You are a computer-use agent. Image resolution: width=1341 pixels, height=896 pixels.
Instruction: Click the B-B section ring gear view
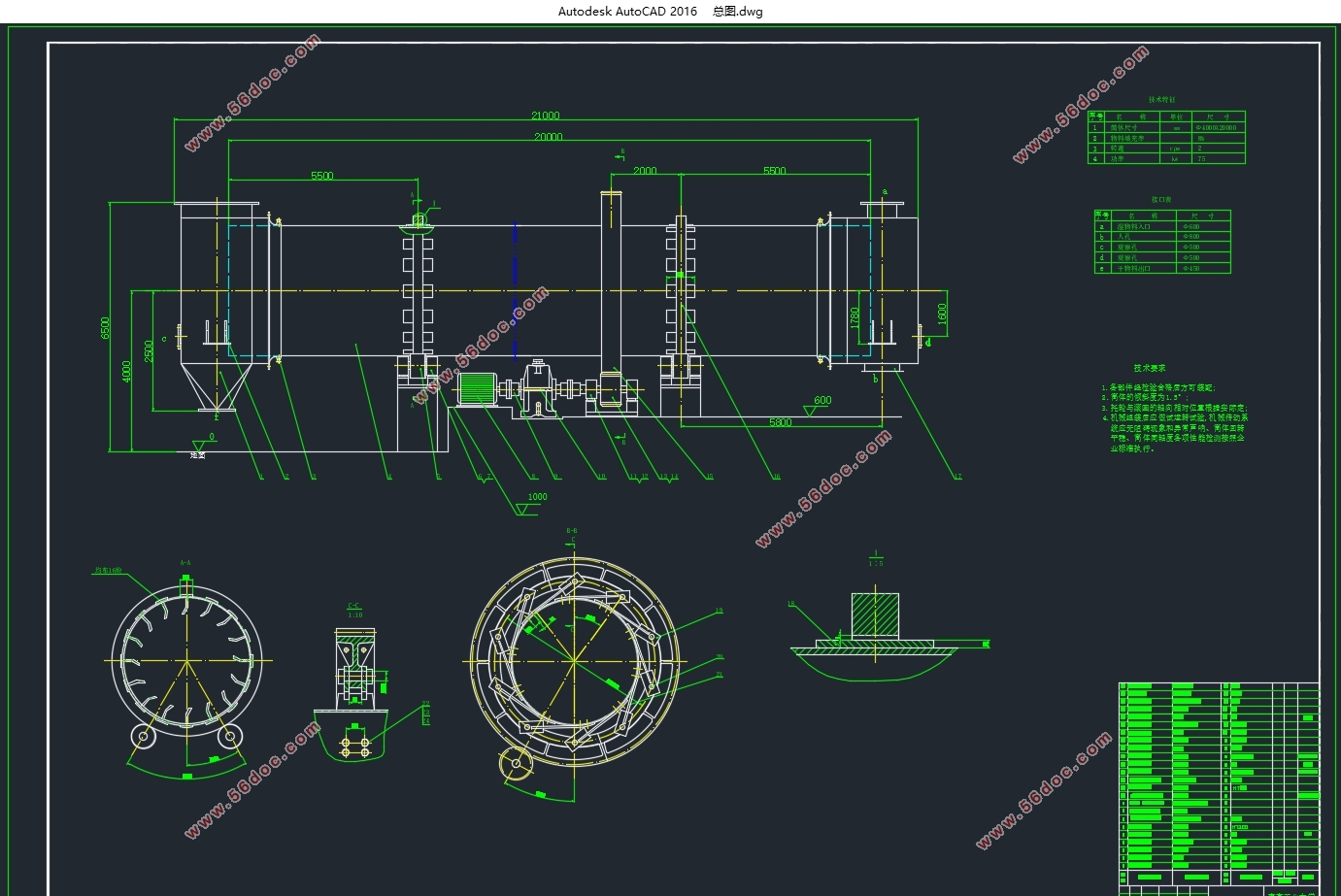[575, 660]
